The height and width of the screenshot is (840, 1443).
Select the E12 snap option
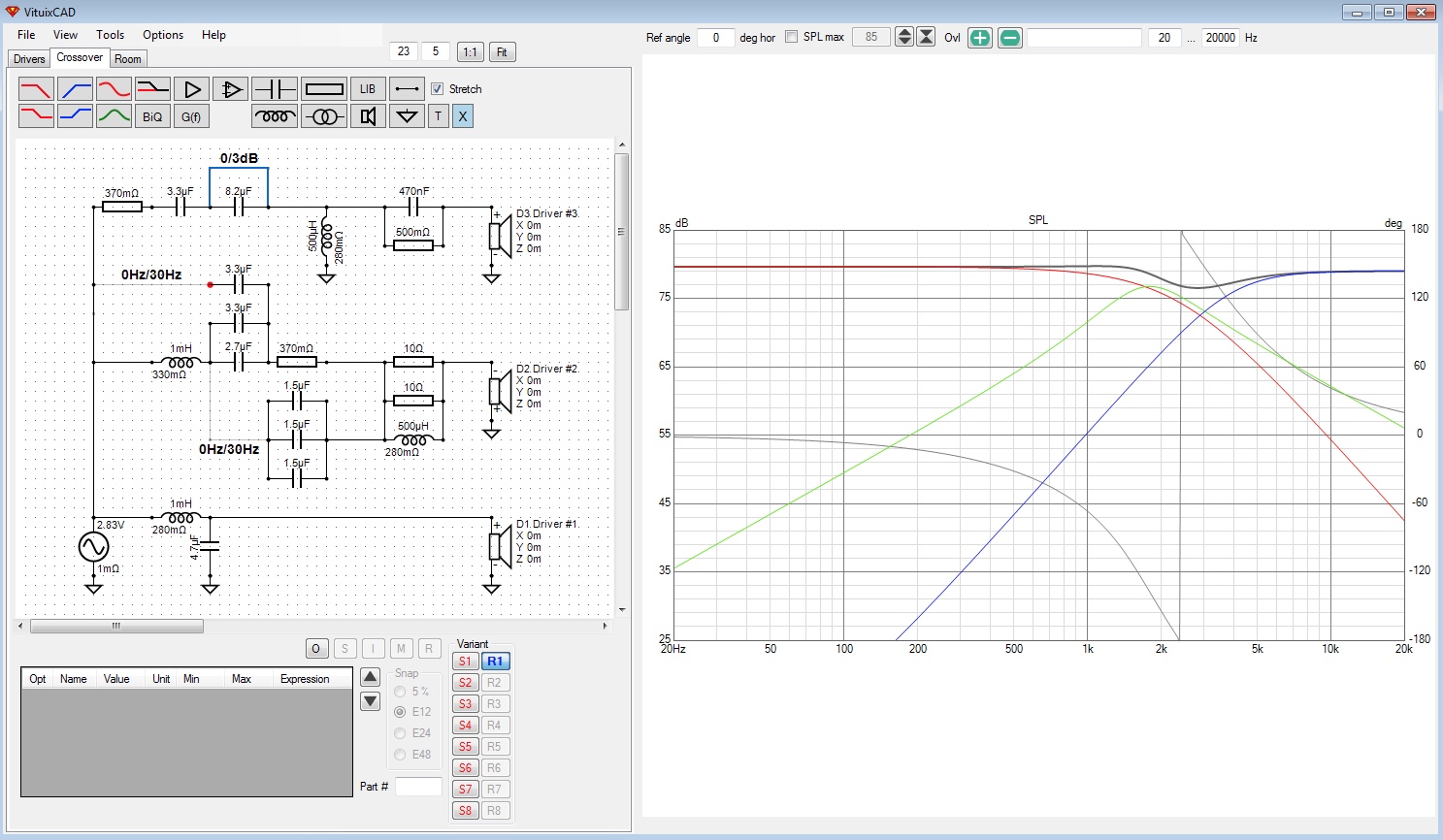(x=400, y=712)
